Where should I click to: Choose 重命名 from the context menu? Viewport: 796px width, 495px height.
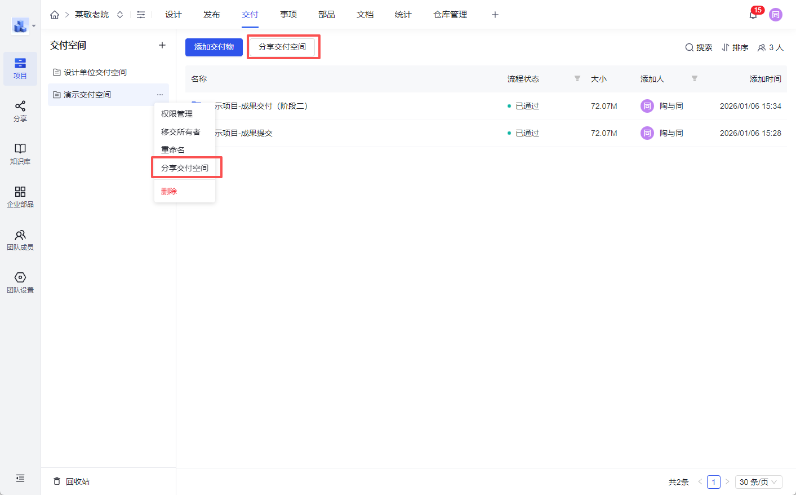tap(173, 149)
